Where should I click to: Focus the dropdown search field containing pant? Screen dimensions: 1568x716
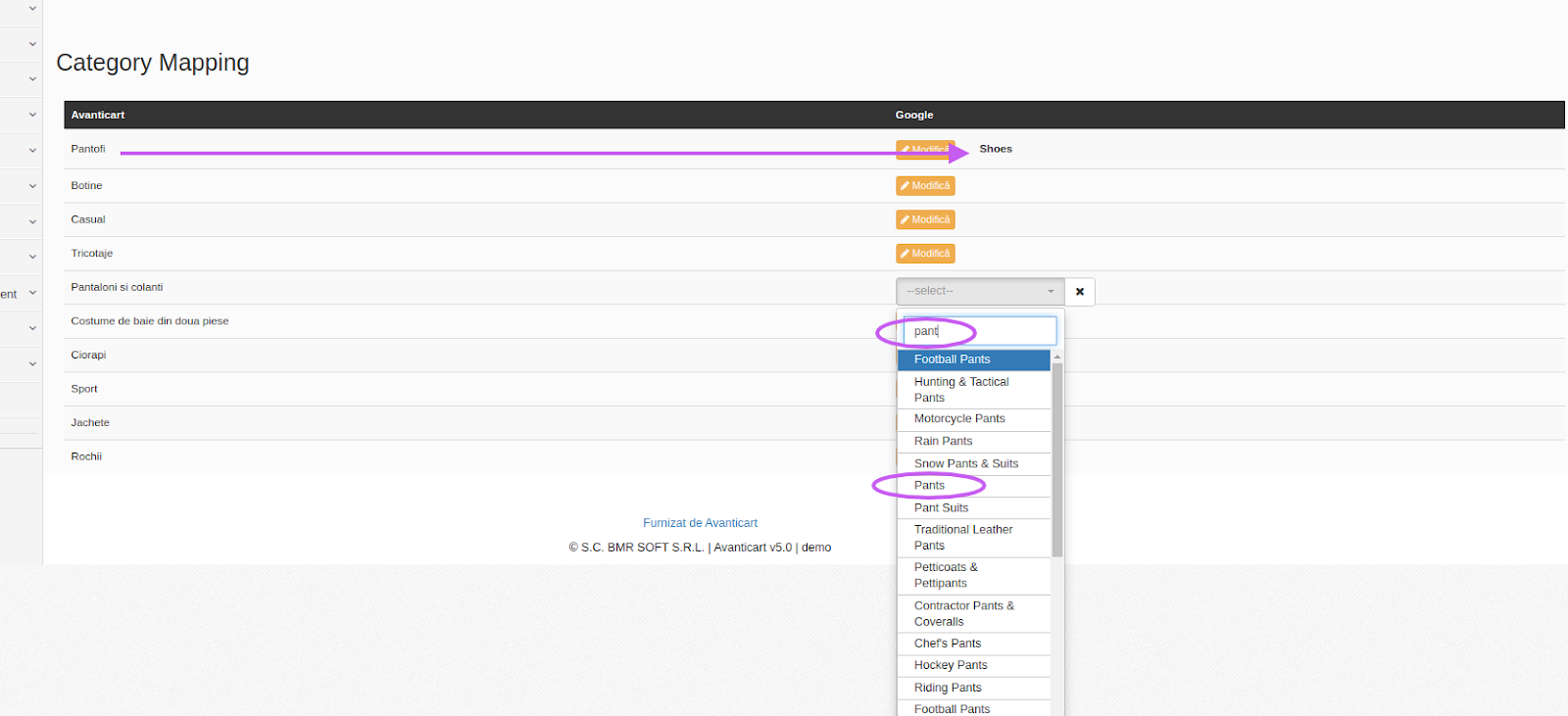(x=979, y=331)
